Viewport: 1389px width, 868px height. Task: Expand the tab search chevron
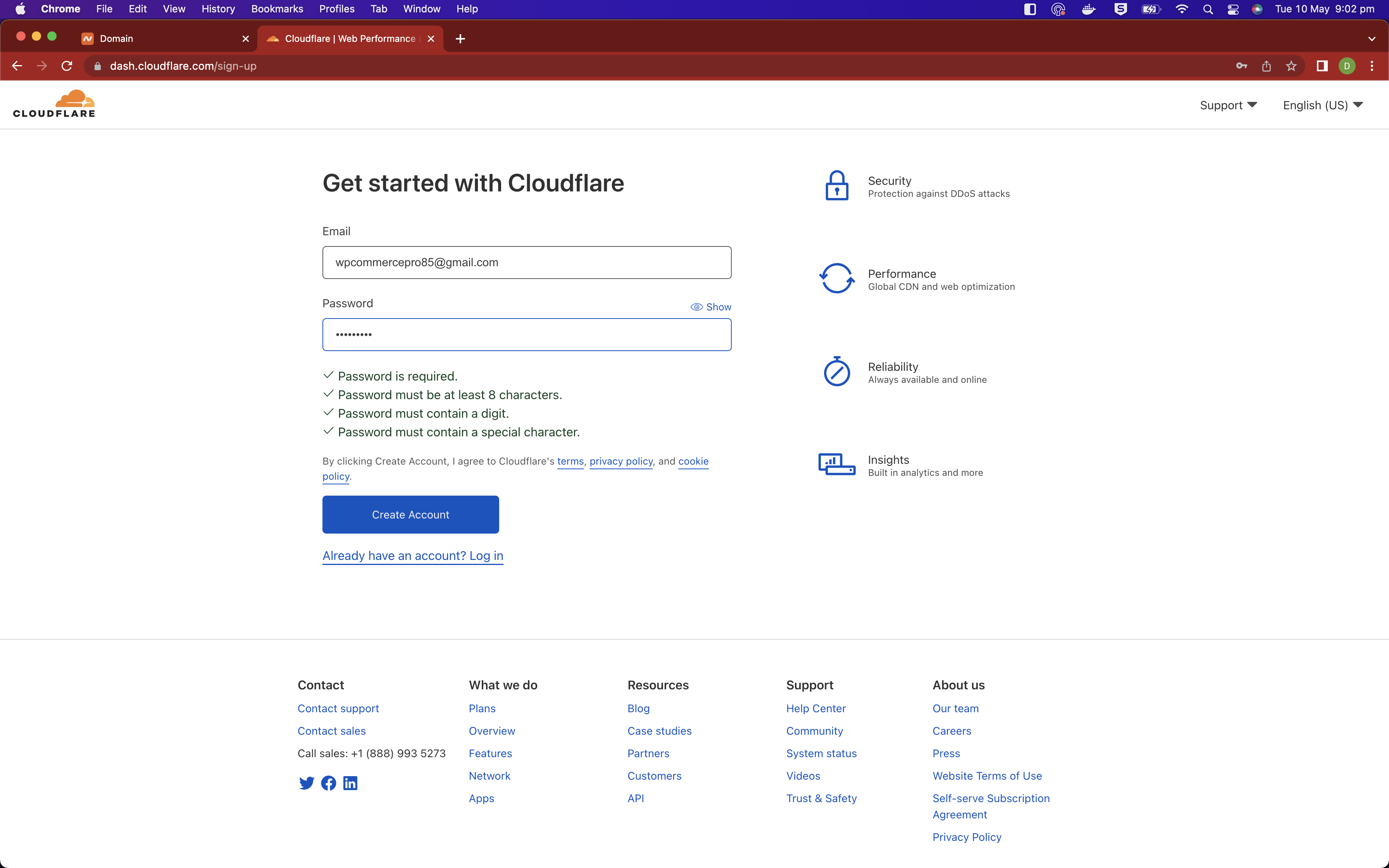click(1371, 38)
